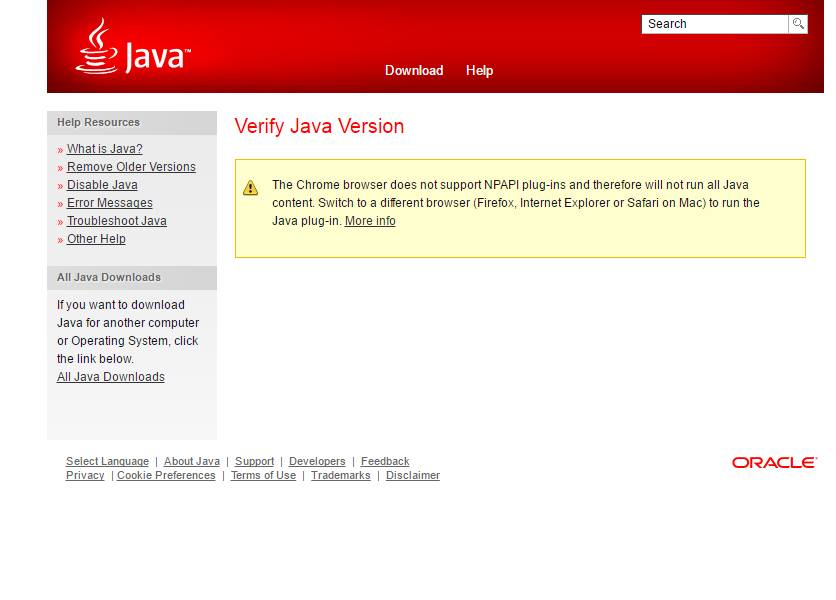Click the Help Resources sidebar header
The width and height of the screenshot is (836, 600).
point(132,123)
